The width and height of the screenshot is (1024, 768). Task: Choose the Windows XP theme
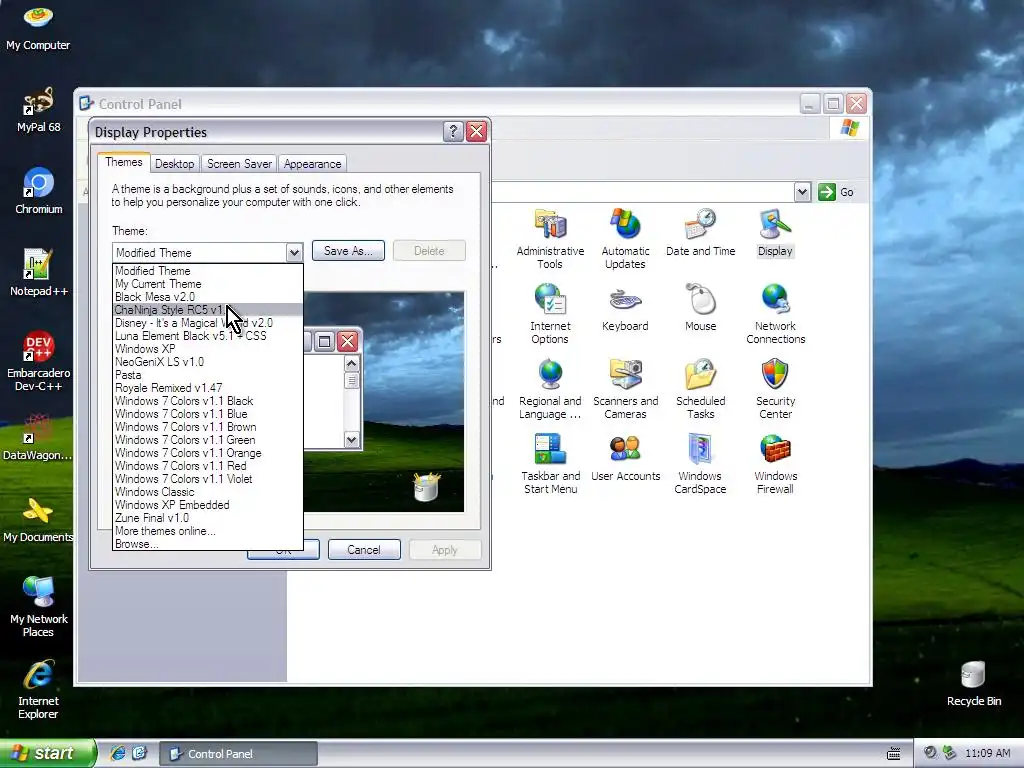click(x=208, y=349)
